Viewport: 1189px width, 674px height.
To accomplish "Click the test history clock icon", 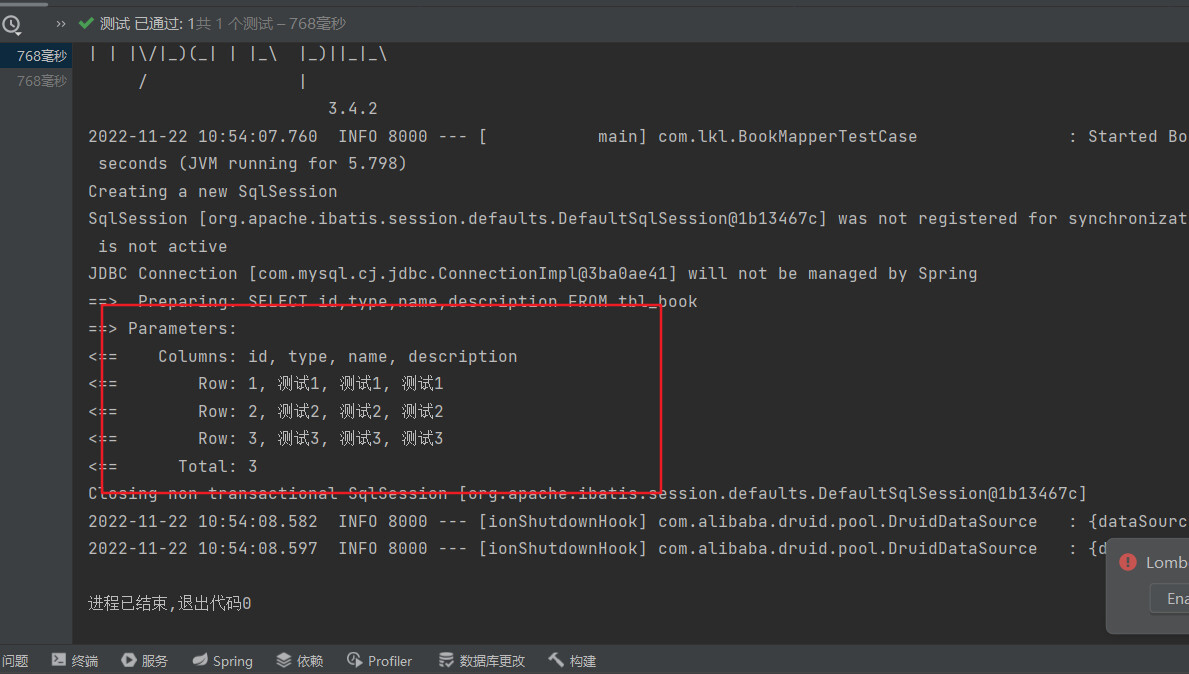I will [x=11, y=24].
